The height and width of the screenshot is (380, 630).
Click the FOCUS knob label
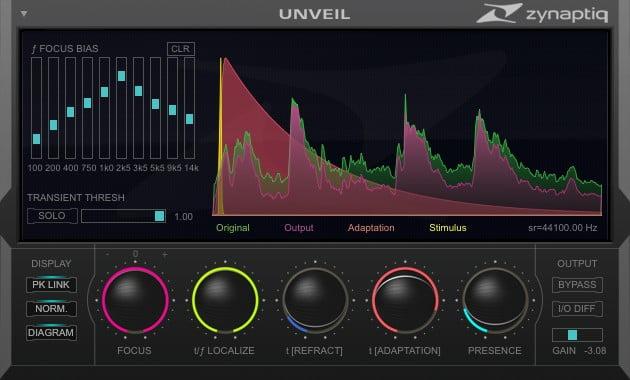pyautogui.click(x=134, y=351)
